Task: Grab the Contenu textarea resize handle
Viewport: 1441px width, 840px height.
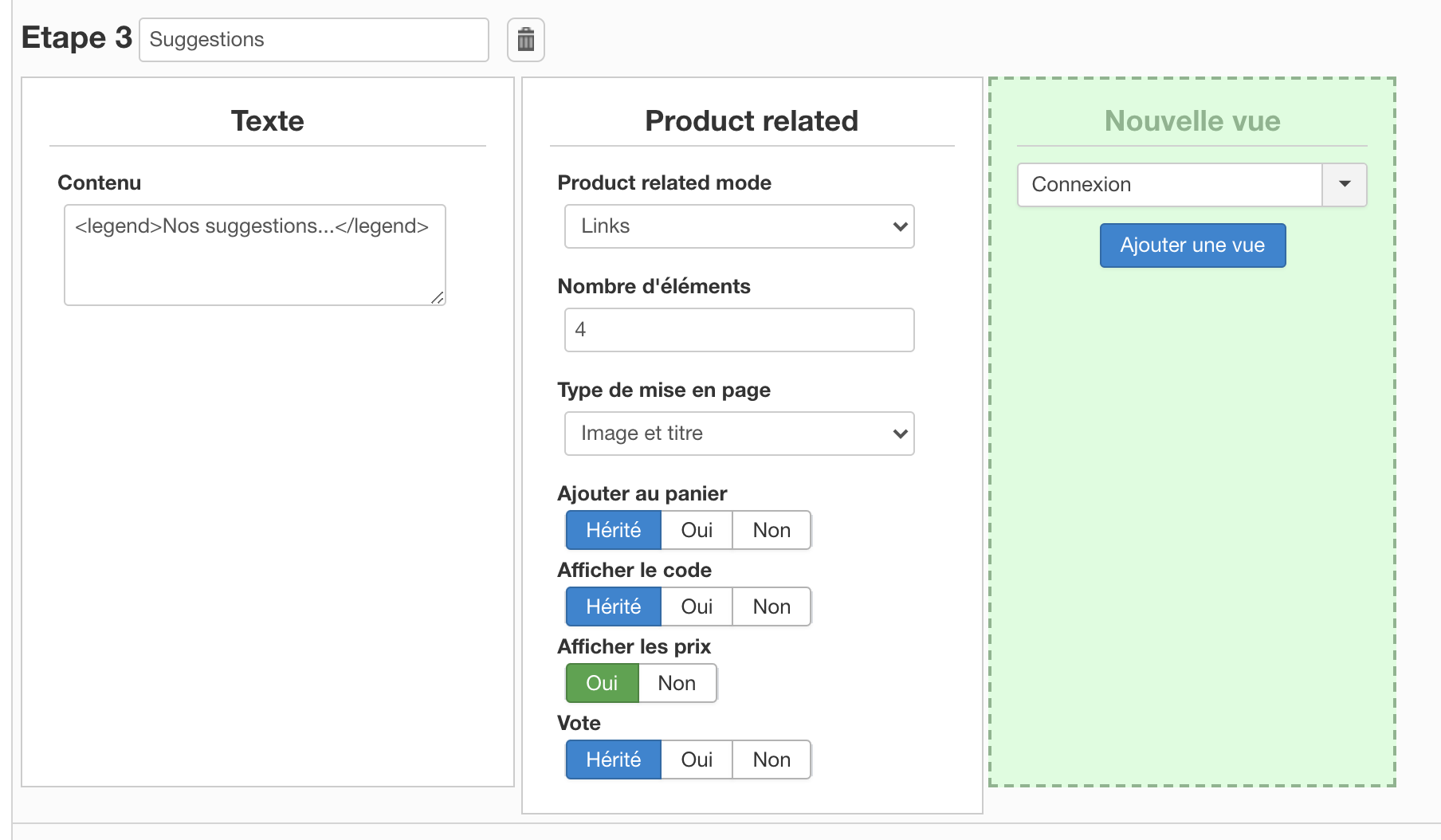Action: 438,298
